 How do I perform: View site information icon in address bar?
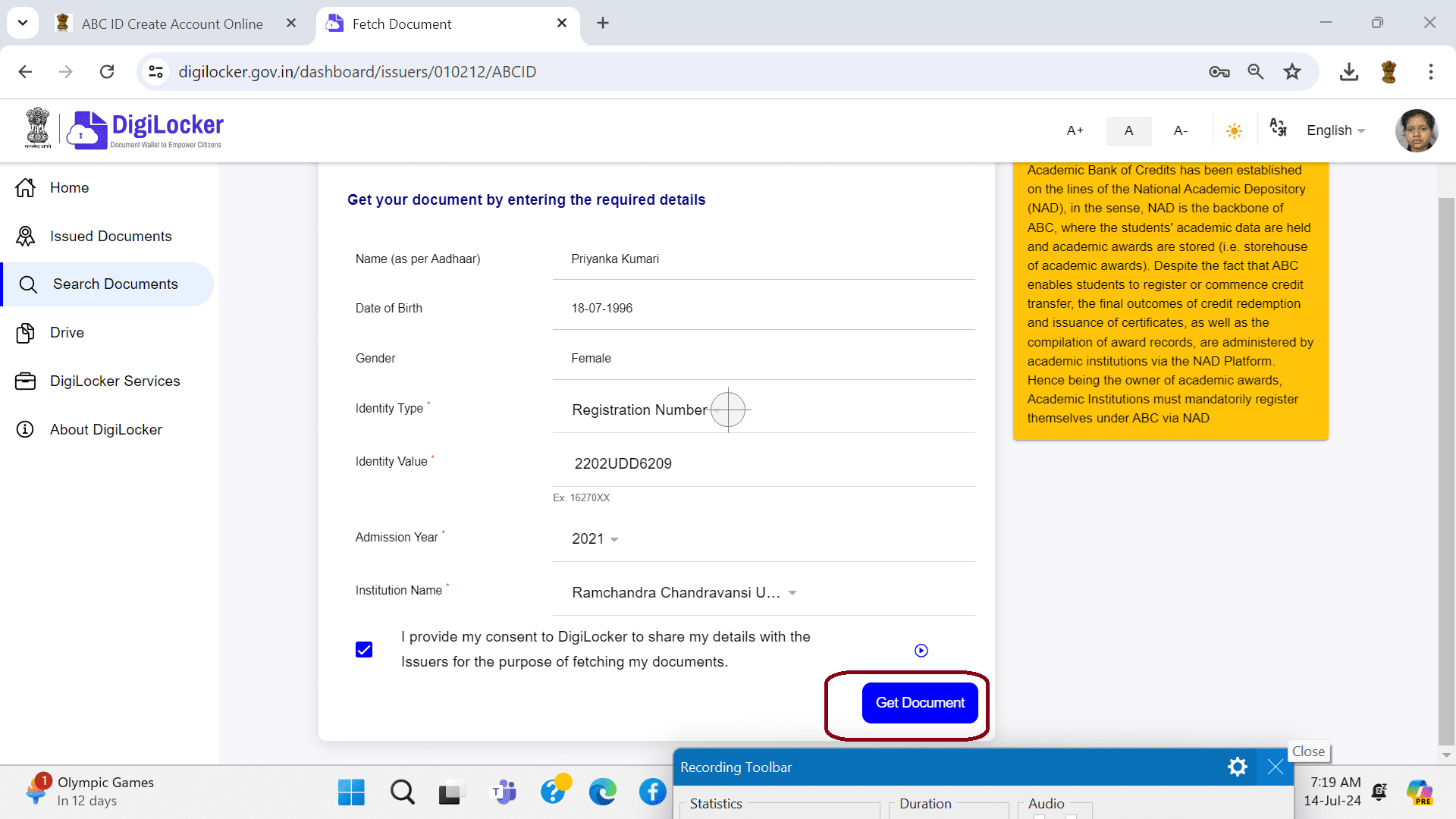[155, 71]
